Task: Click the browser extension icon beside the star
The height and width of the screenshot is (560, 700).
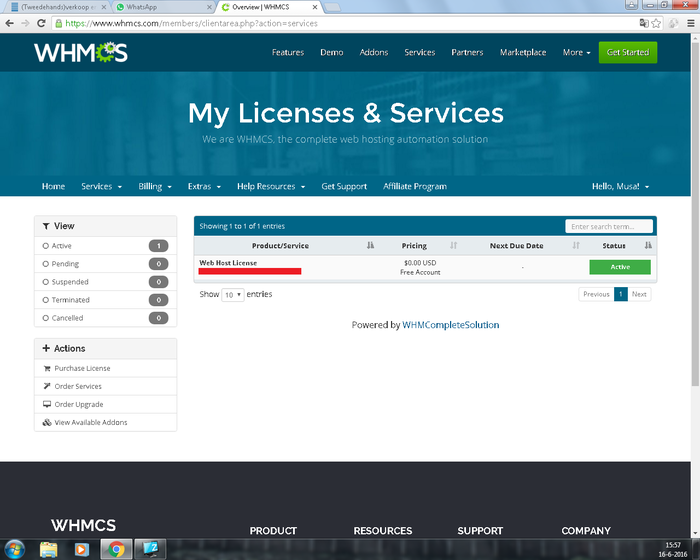Action: click(673, 23)
